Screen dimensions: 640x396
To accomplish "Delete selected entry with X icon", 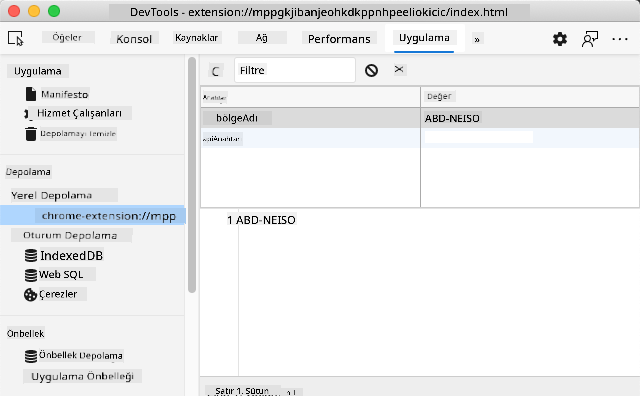I will (399, 69).
